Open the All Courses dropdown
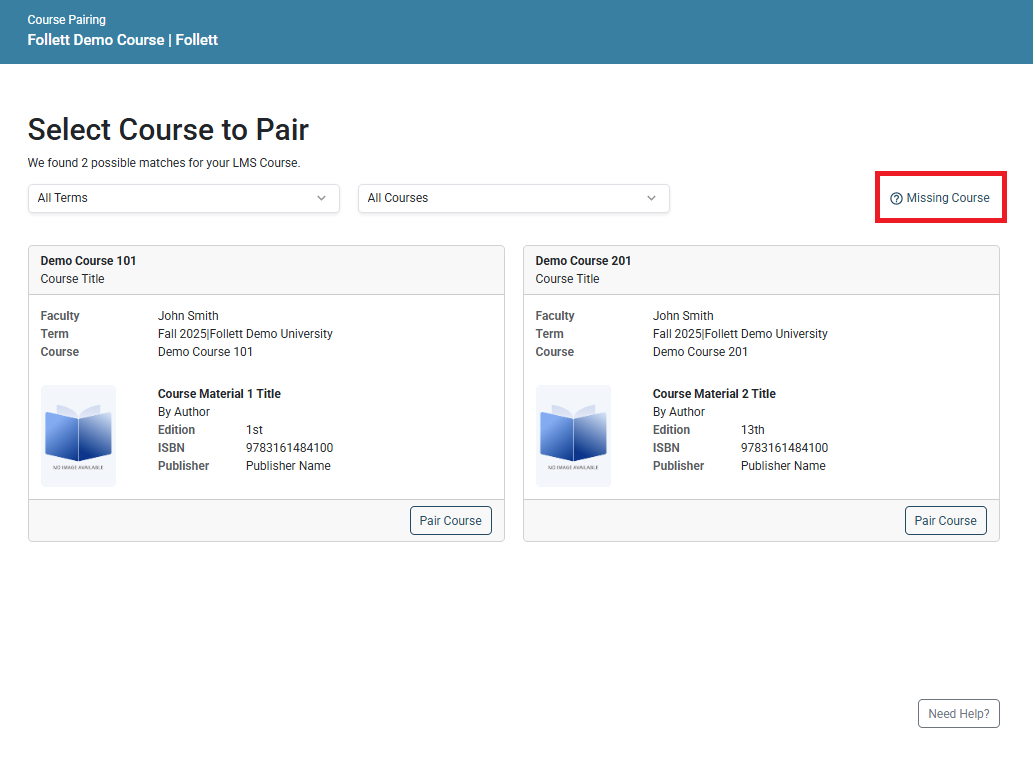This screenshot has width=1033, height=764. point(513,198)
